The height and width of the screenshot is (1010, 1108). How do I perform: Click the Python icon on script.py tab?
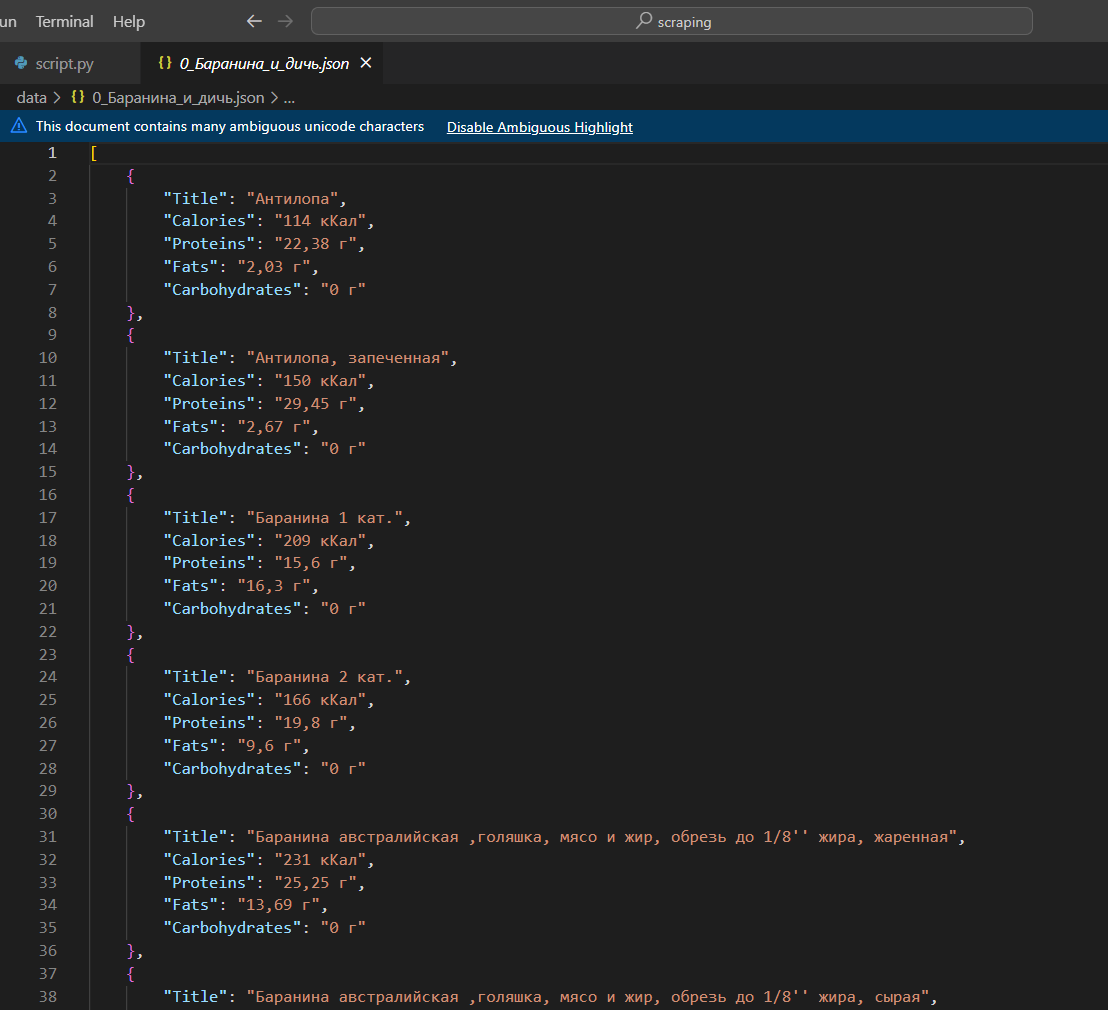(21, 63)
